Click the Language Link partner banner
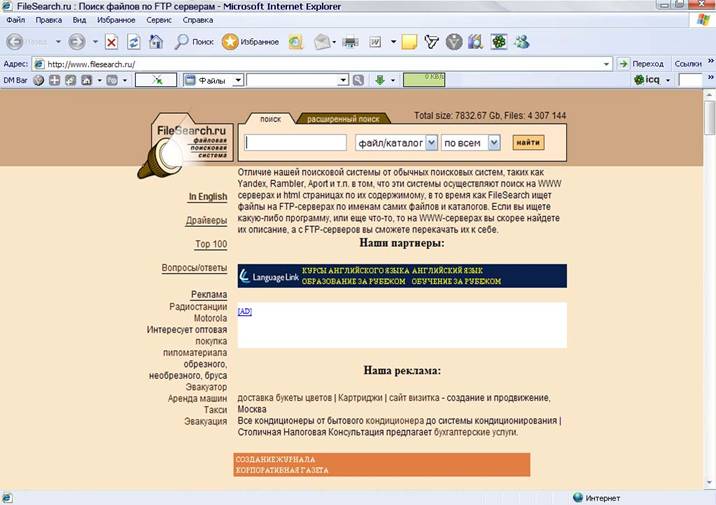The image size is (716, 505). click(x=402, y=276)
